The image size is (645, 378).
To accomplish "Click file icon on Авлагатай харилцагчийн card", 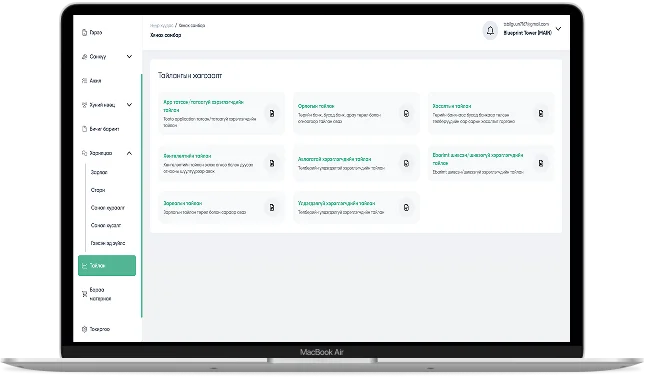I will click(x=406, y=163).
